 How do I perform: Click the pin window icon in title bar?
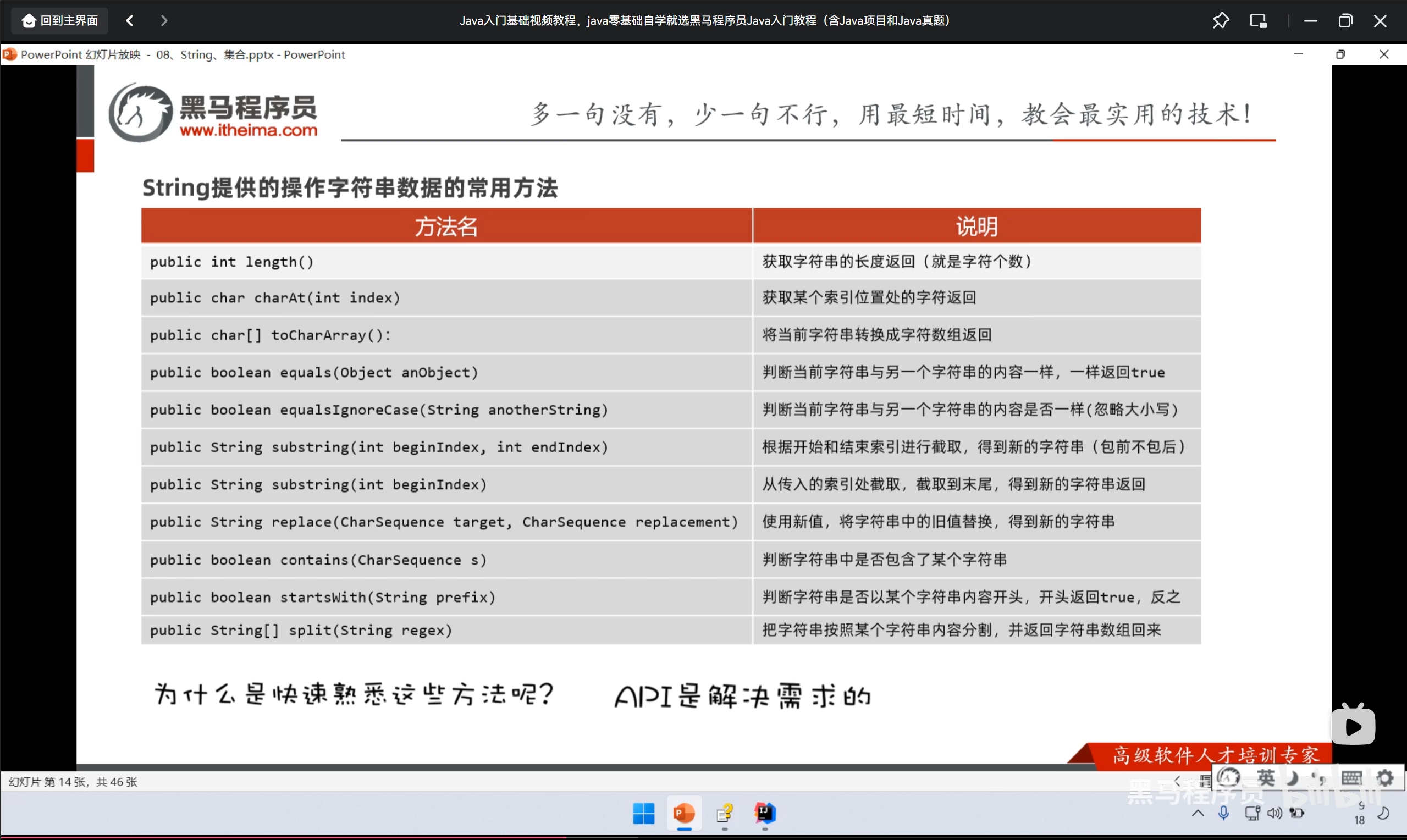[x=1220, y=21]
